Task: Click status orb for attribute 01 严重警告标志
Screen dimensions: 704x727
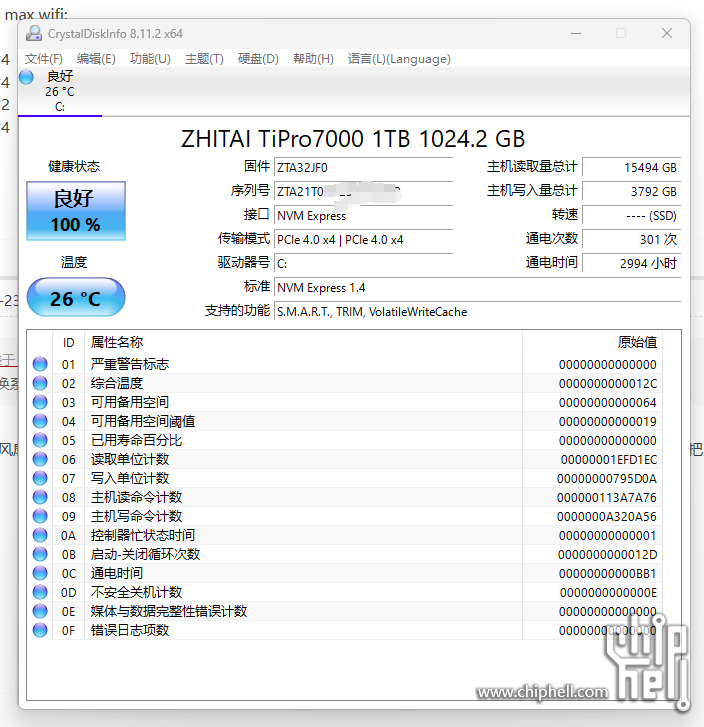Action: (40, 364)
